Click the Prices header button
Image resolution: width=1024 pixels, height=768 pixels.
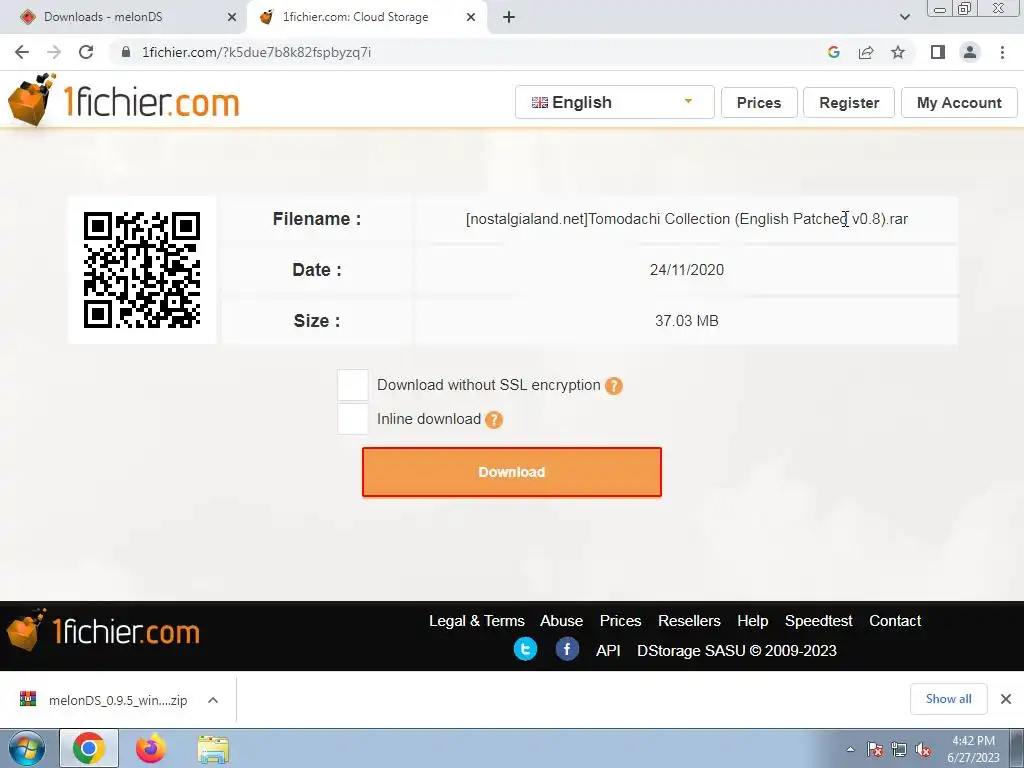click(x=759, y=103)
